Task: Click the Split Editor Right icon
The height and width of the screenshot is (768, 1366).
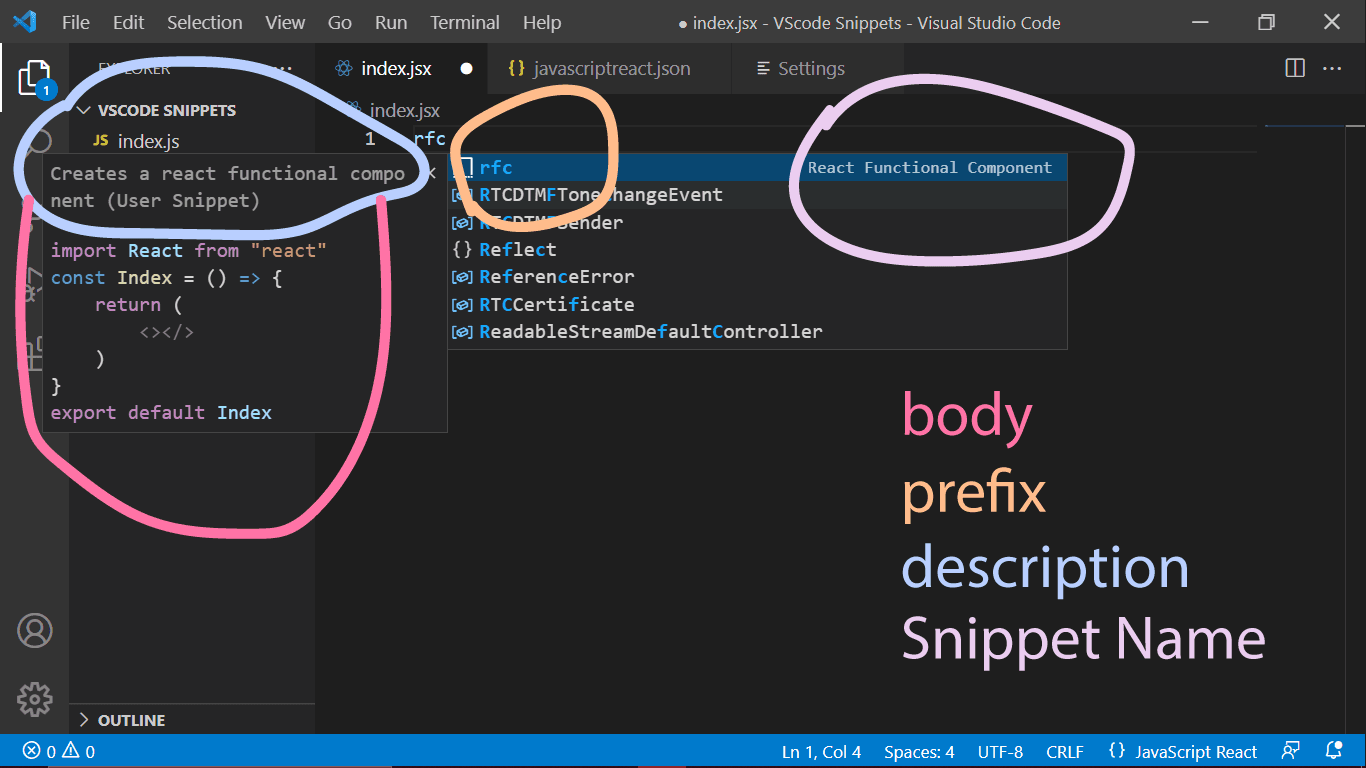Action: tap(1295, 68)
